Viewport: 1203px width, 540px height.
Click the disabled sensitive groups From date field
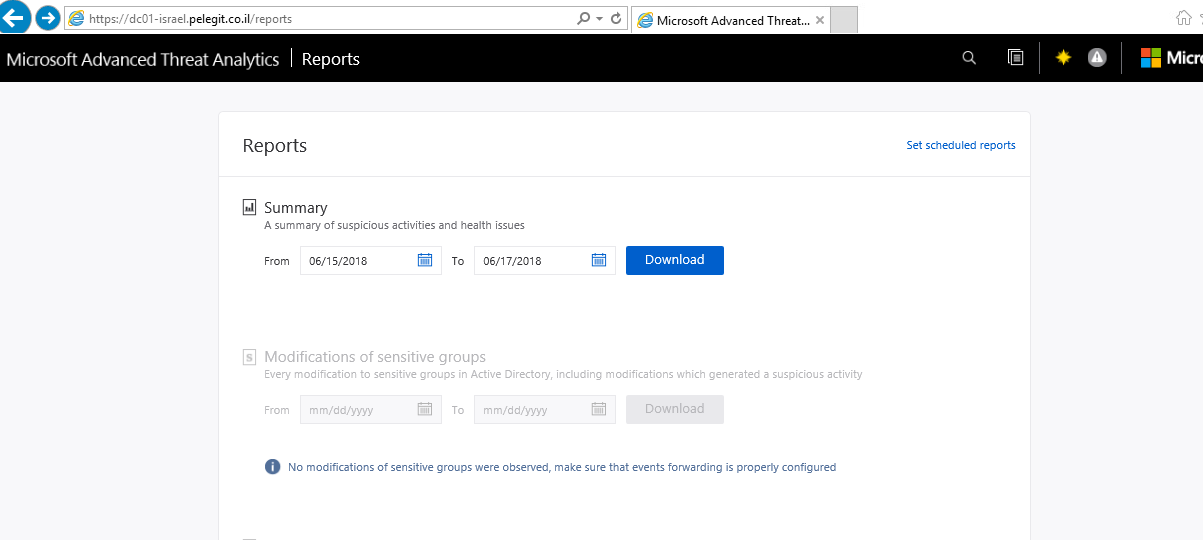tap(371, 410)
